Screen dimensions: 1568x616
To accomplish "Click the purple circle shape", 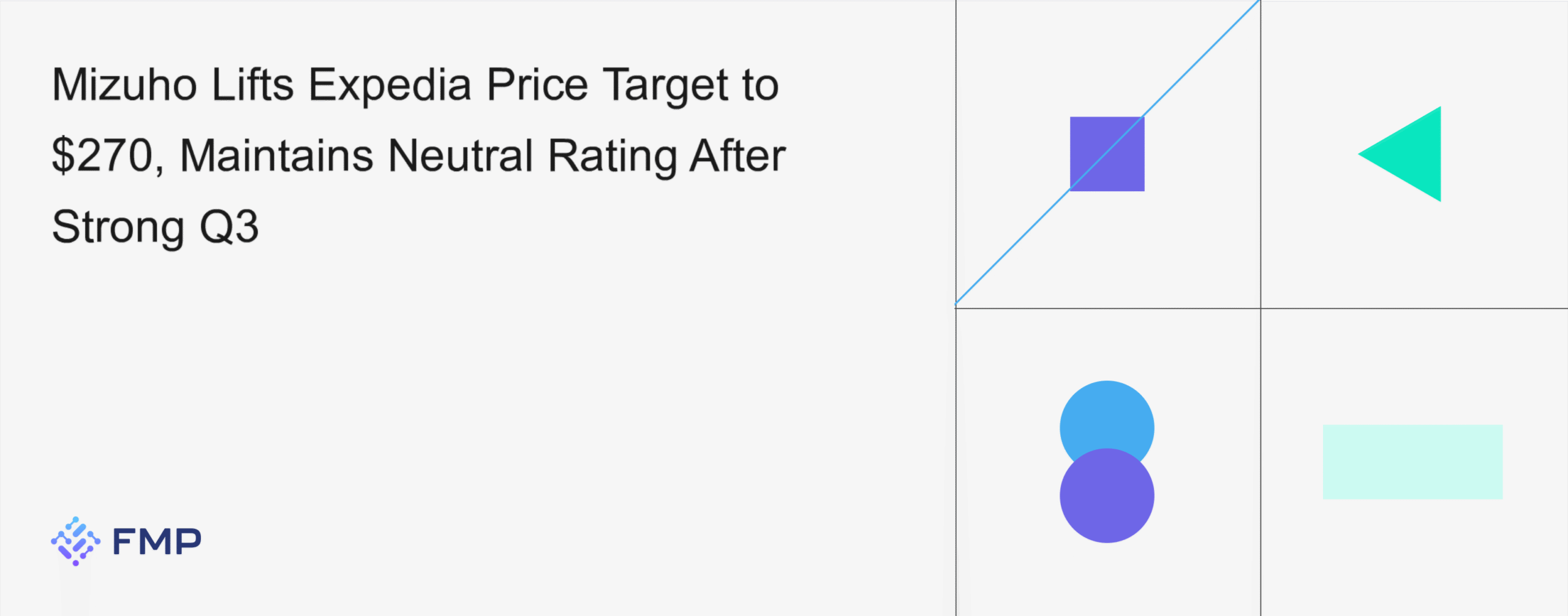I will click(1106, 500).
